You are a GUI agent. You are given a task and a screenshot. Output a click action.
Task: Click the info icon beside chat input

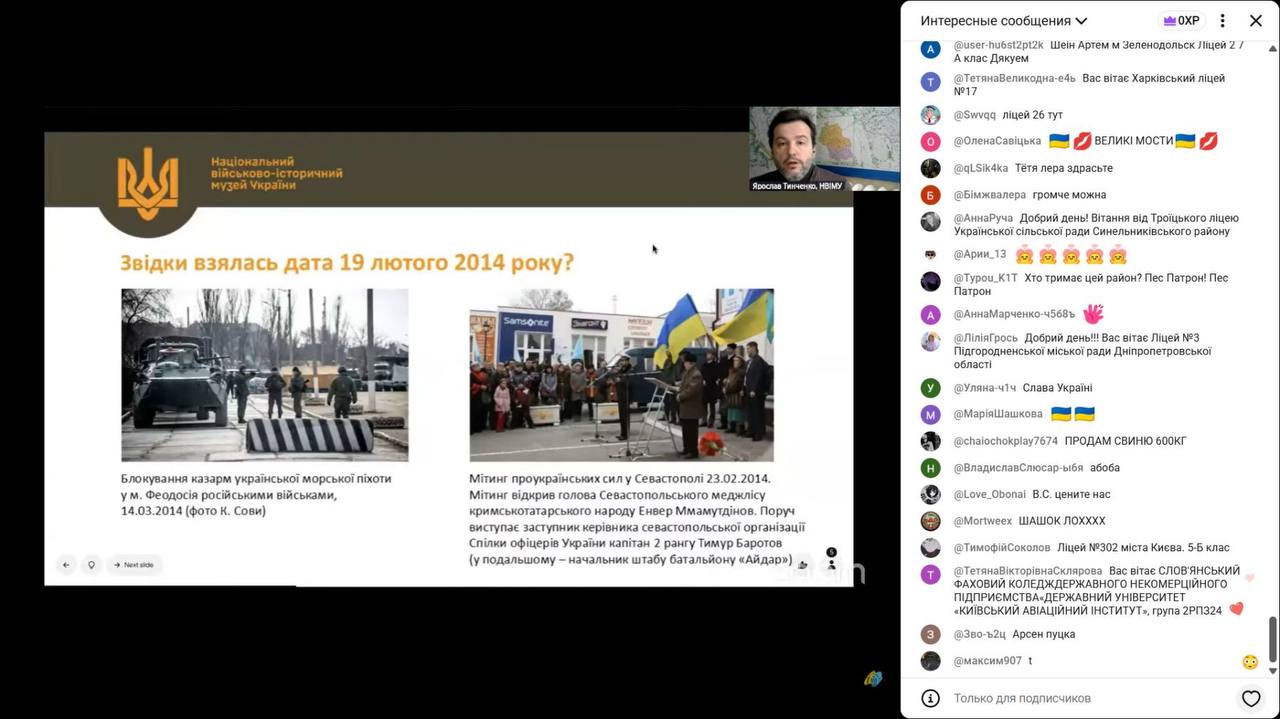[x=930, y=698]
